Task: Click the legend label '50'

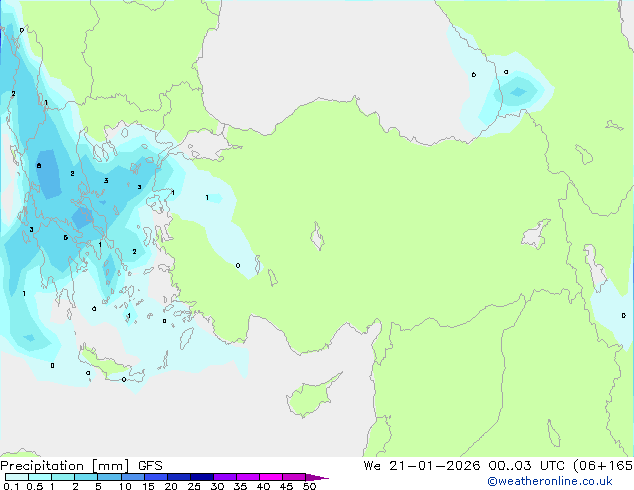Action: click(310, 486)
